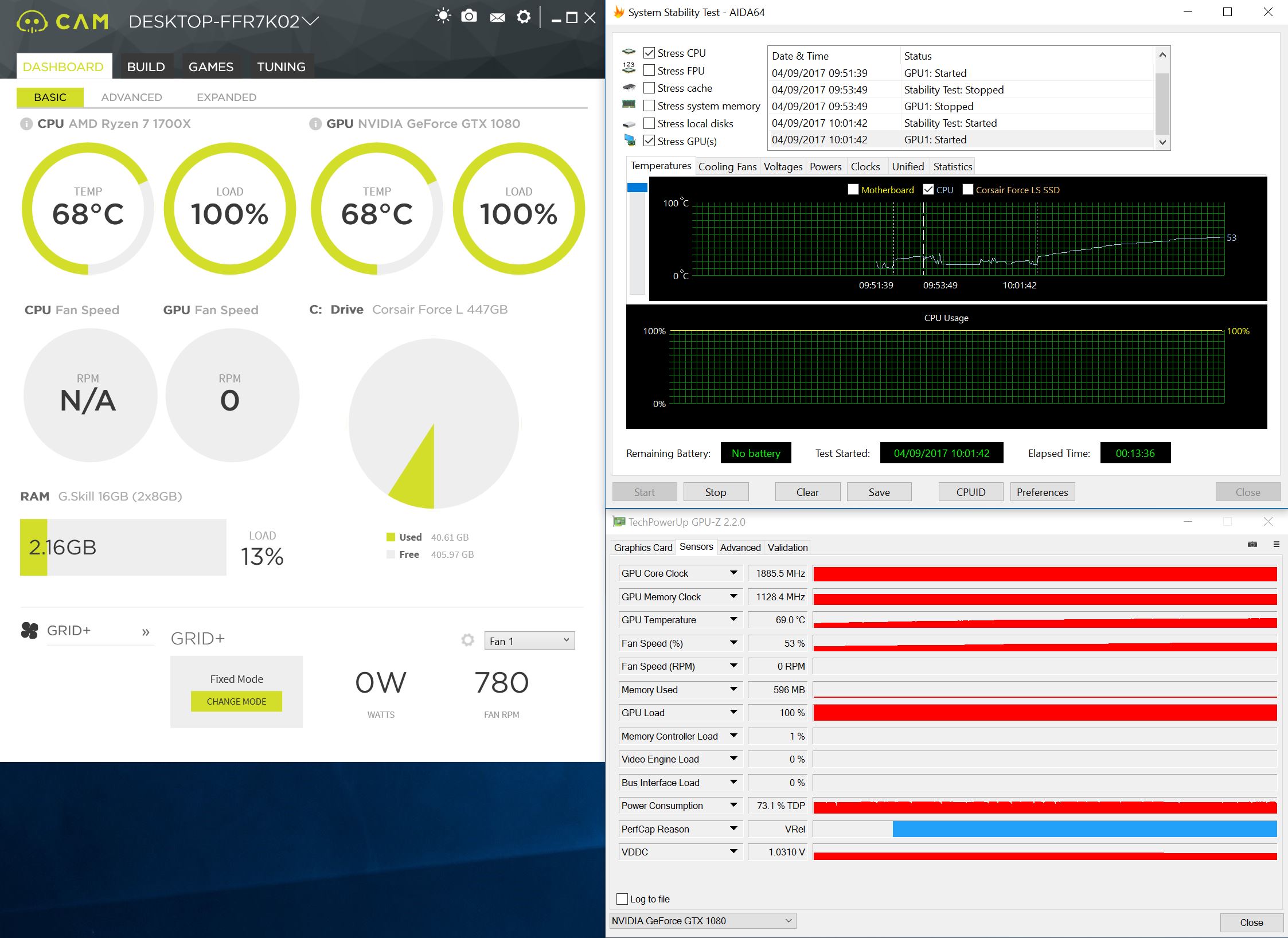Click the CAM night mode sun icon

click(x=443, y=16)
